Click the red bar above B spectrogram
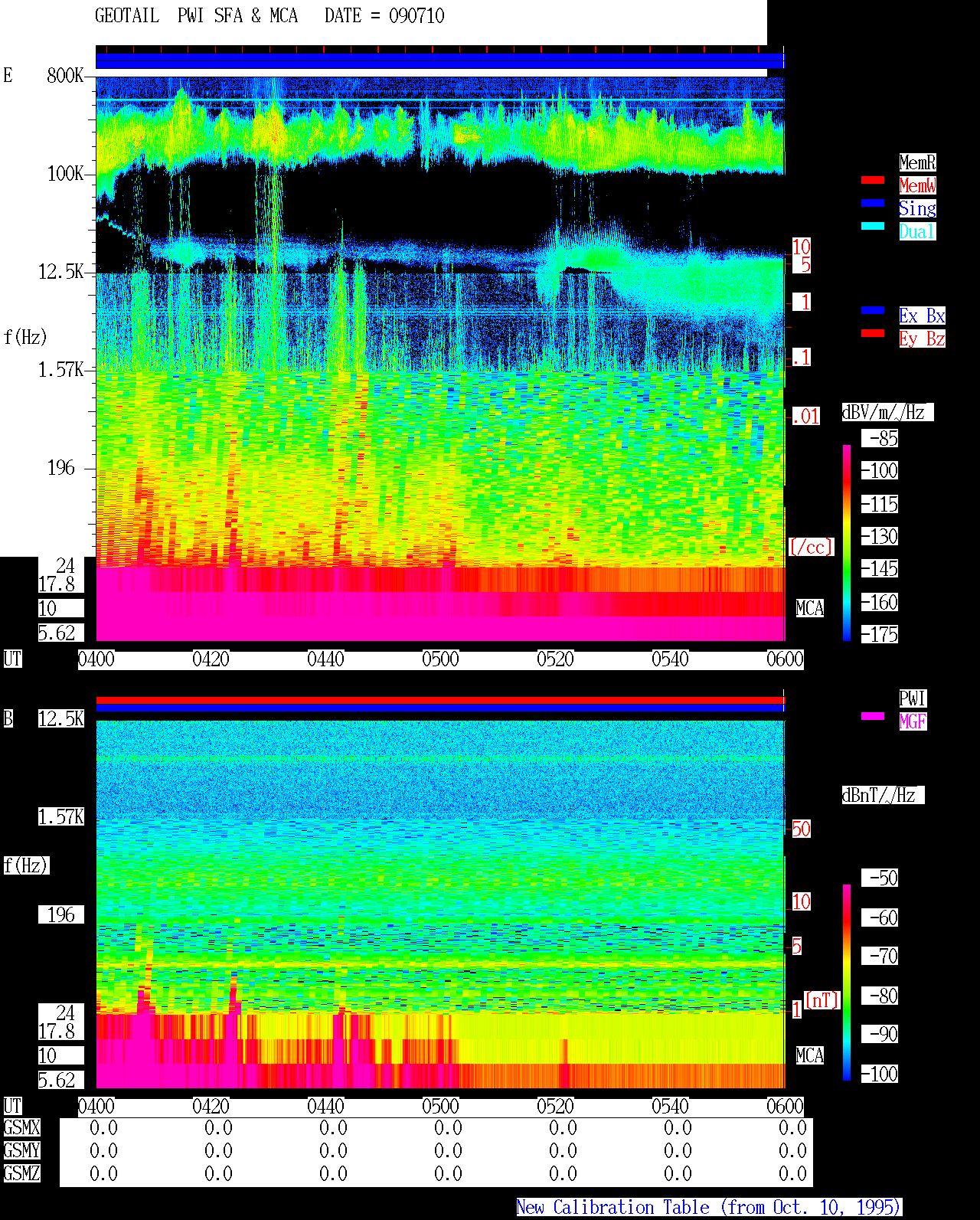Screen dimensions: 980x1220 (440, 700)
